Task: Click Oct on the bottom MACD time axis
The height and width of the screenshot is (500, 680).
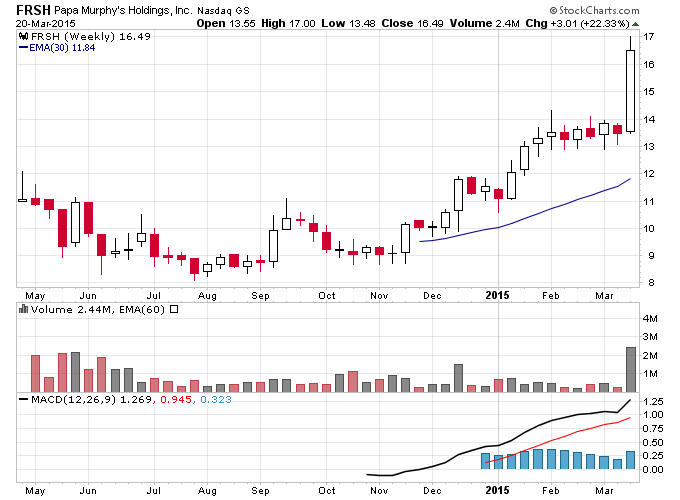Action: (x=327, y=490)
